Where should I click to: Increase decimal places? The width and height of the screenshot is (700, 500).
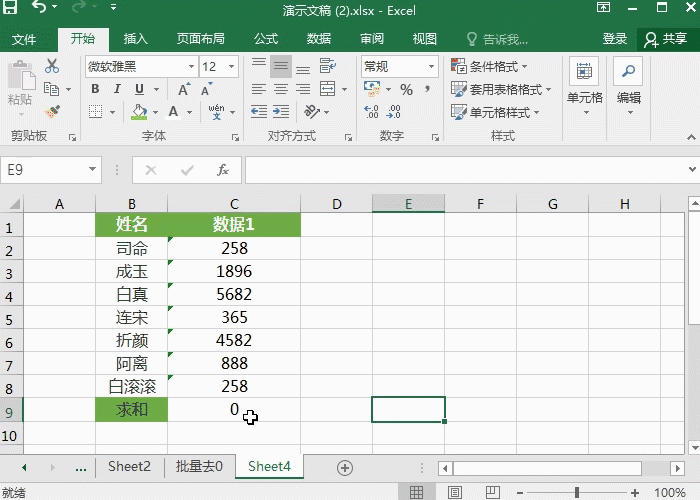(371, 112)
